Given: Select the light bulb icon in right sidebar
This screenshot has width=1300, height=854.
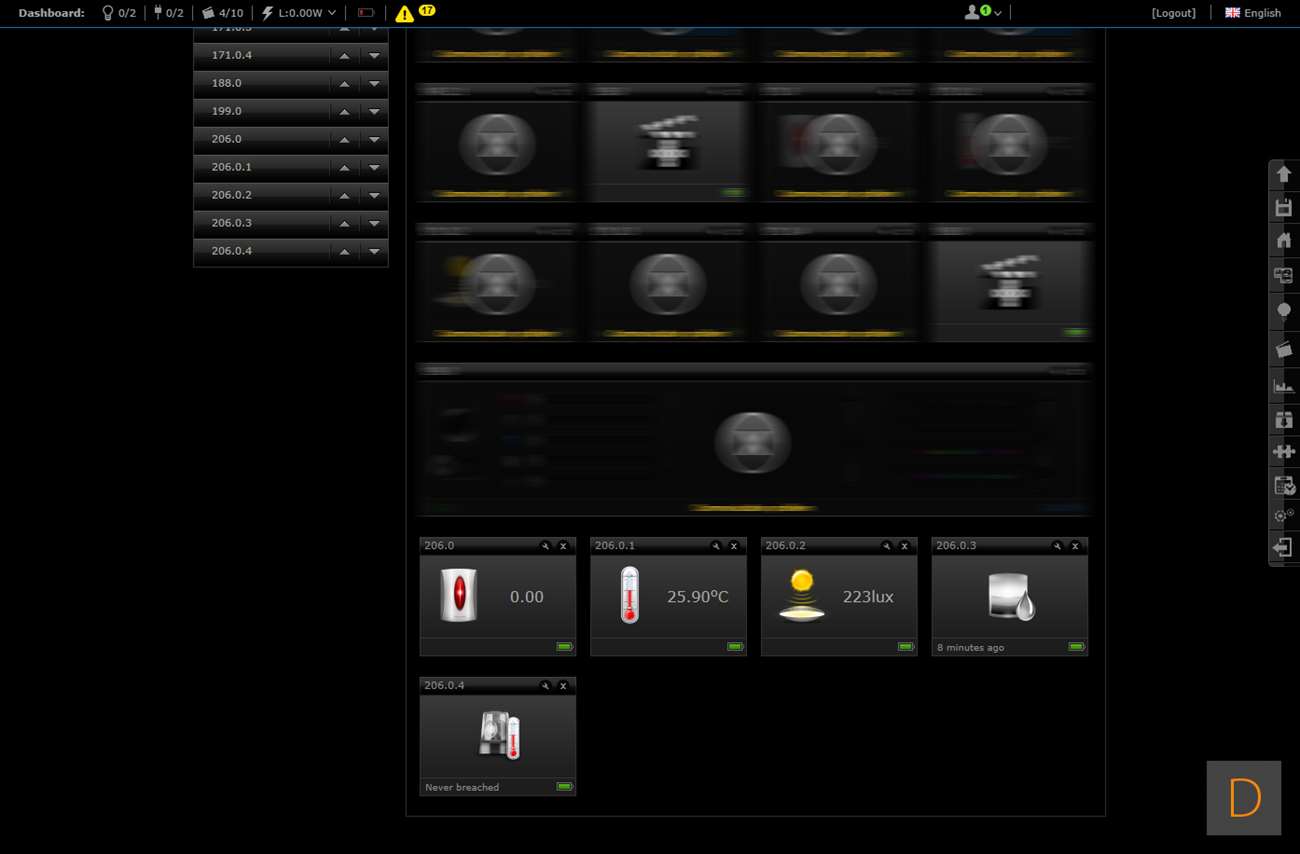Looking at the screenshot, I should pyautogui.click(x=1284, y=312).
